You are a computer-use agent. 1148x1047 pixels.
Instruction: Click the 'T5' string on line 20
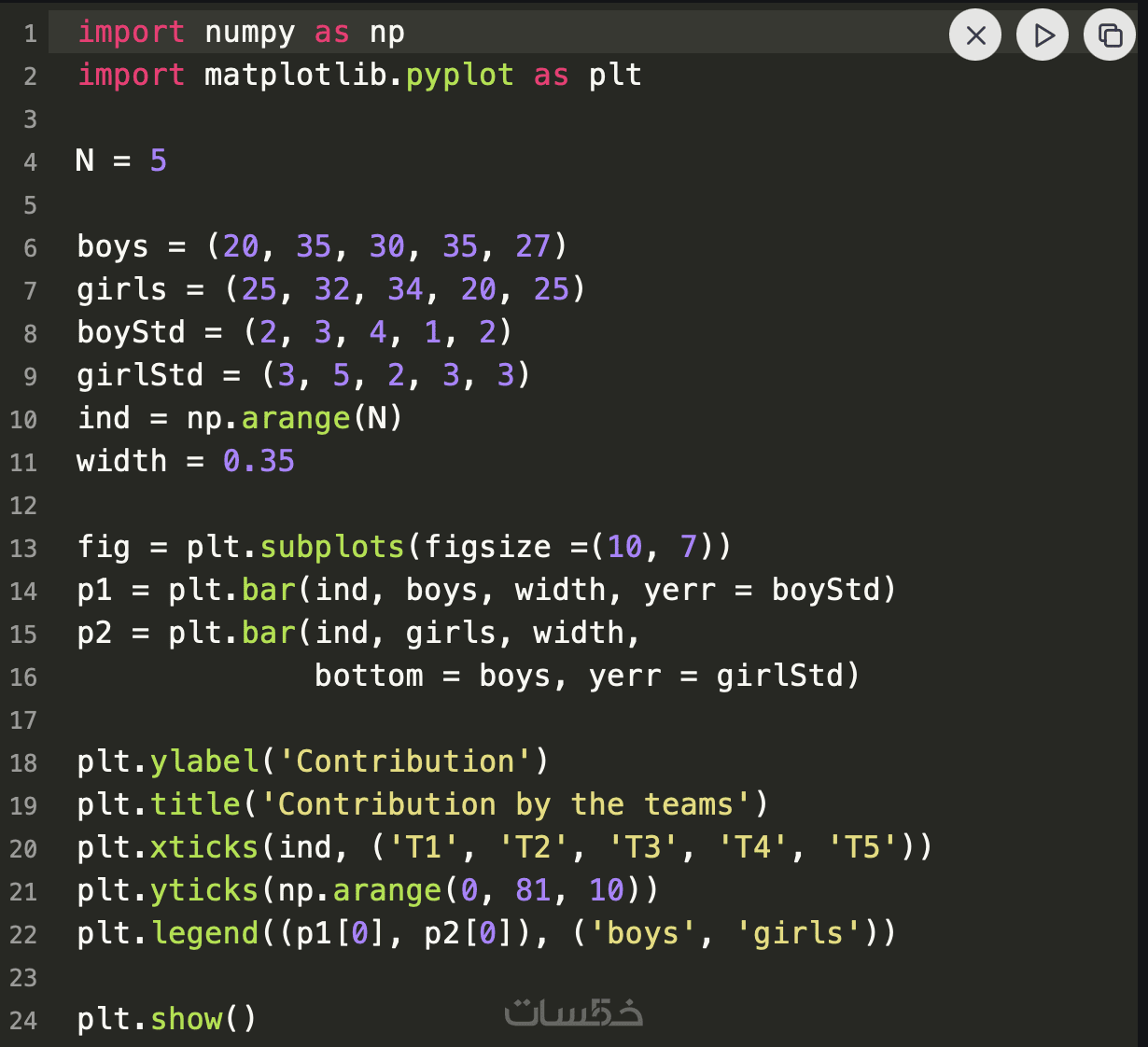tap(862, 847)
